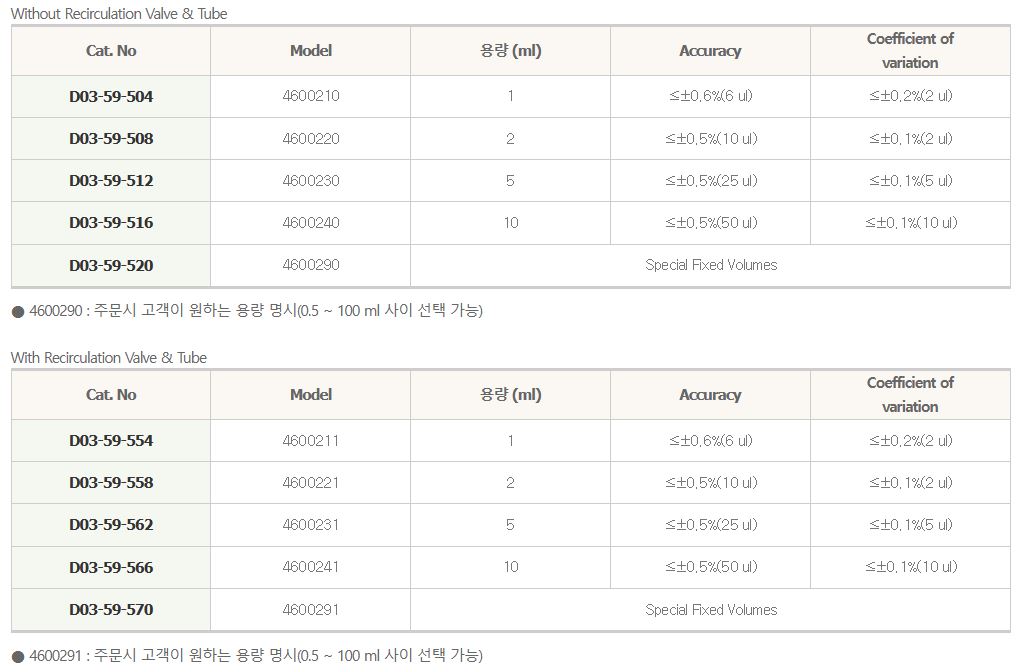Click catalog number D03-59-566
This screenshot has height=672, width=1019.
111,567
